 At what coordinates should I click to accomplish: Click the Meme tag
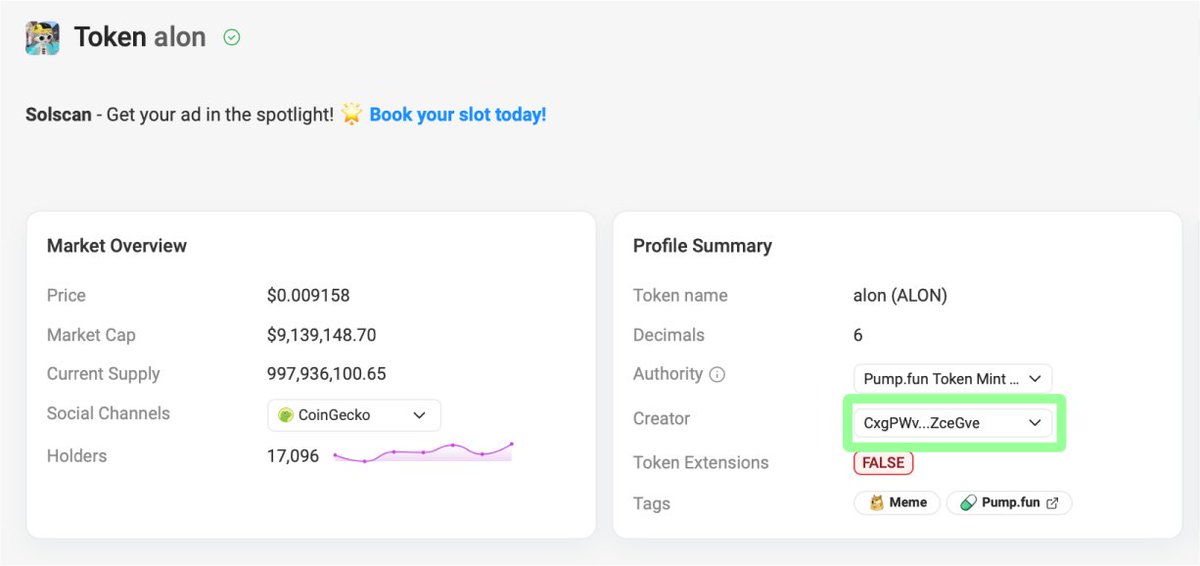coord(897,503)
